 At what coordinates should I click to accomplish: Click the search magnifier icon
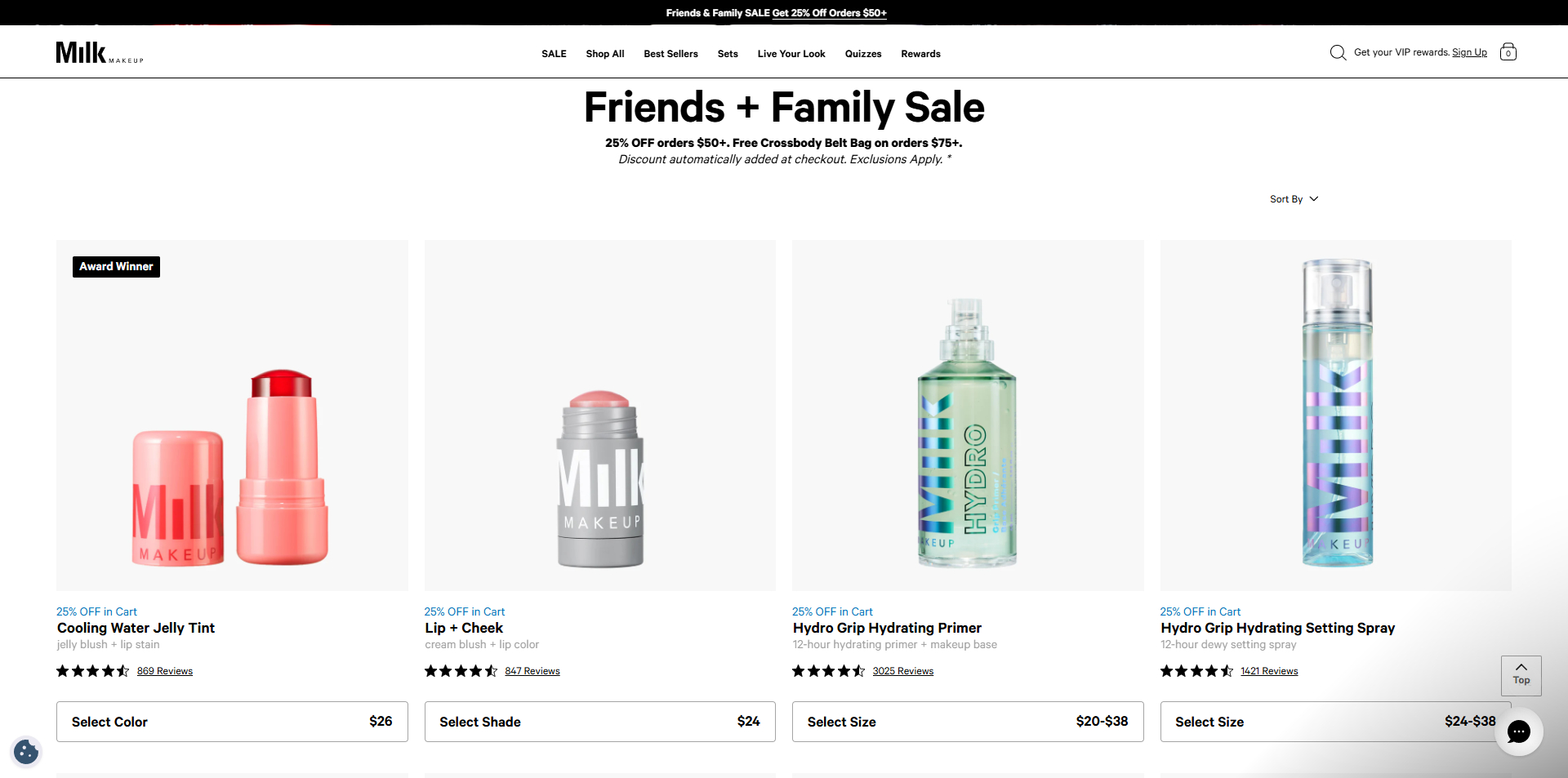coord(1338,53)
